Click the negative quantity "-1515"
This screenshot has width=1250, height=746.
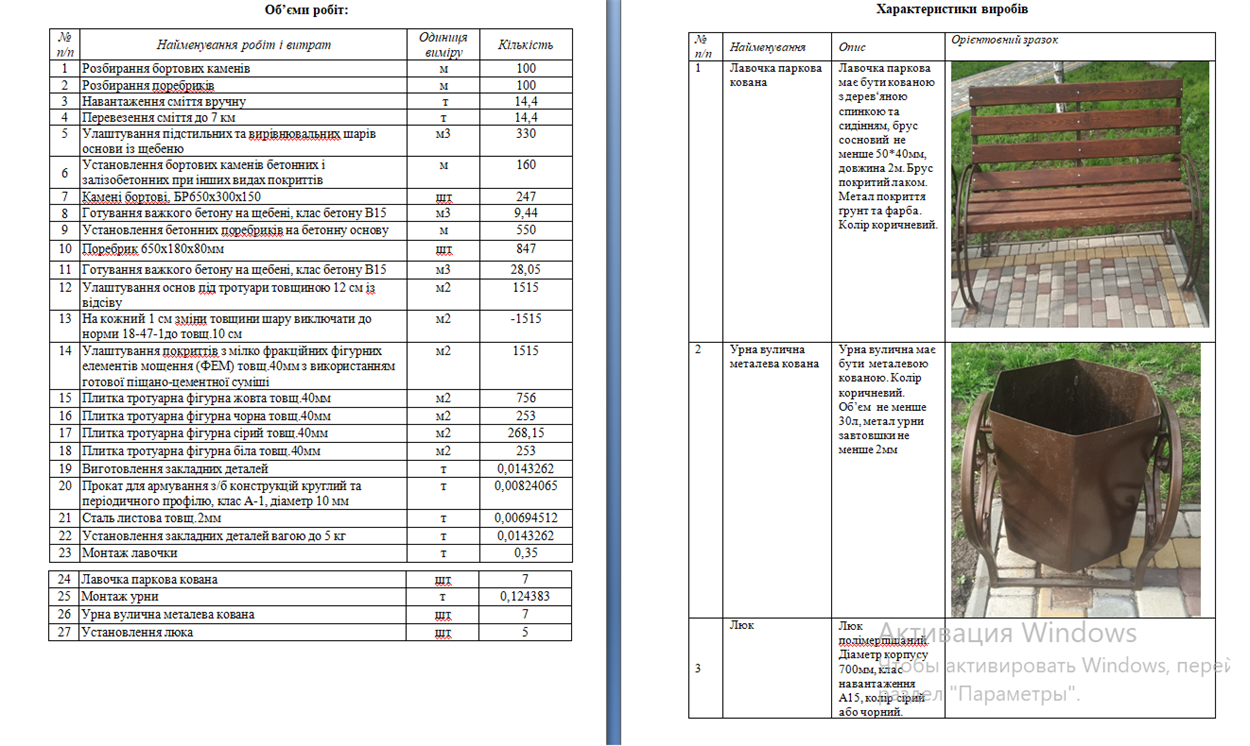[x=526, y=318]
